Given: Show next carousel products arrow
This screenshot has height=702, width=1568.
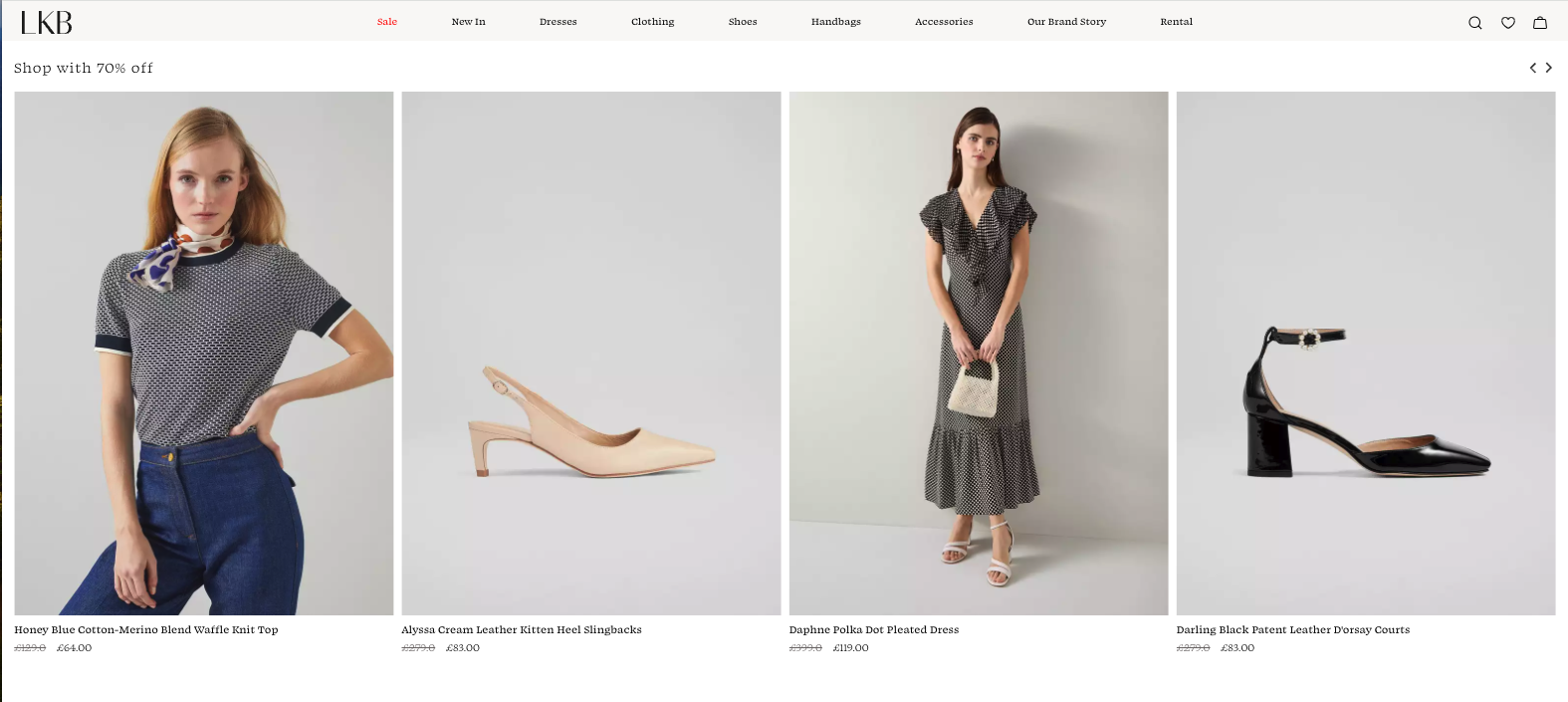Looking at the screenshot, I should pyautogui.click(x=1548, y=68).
